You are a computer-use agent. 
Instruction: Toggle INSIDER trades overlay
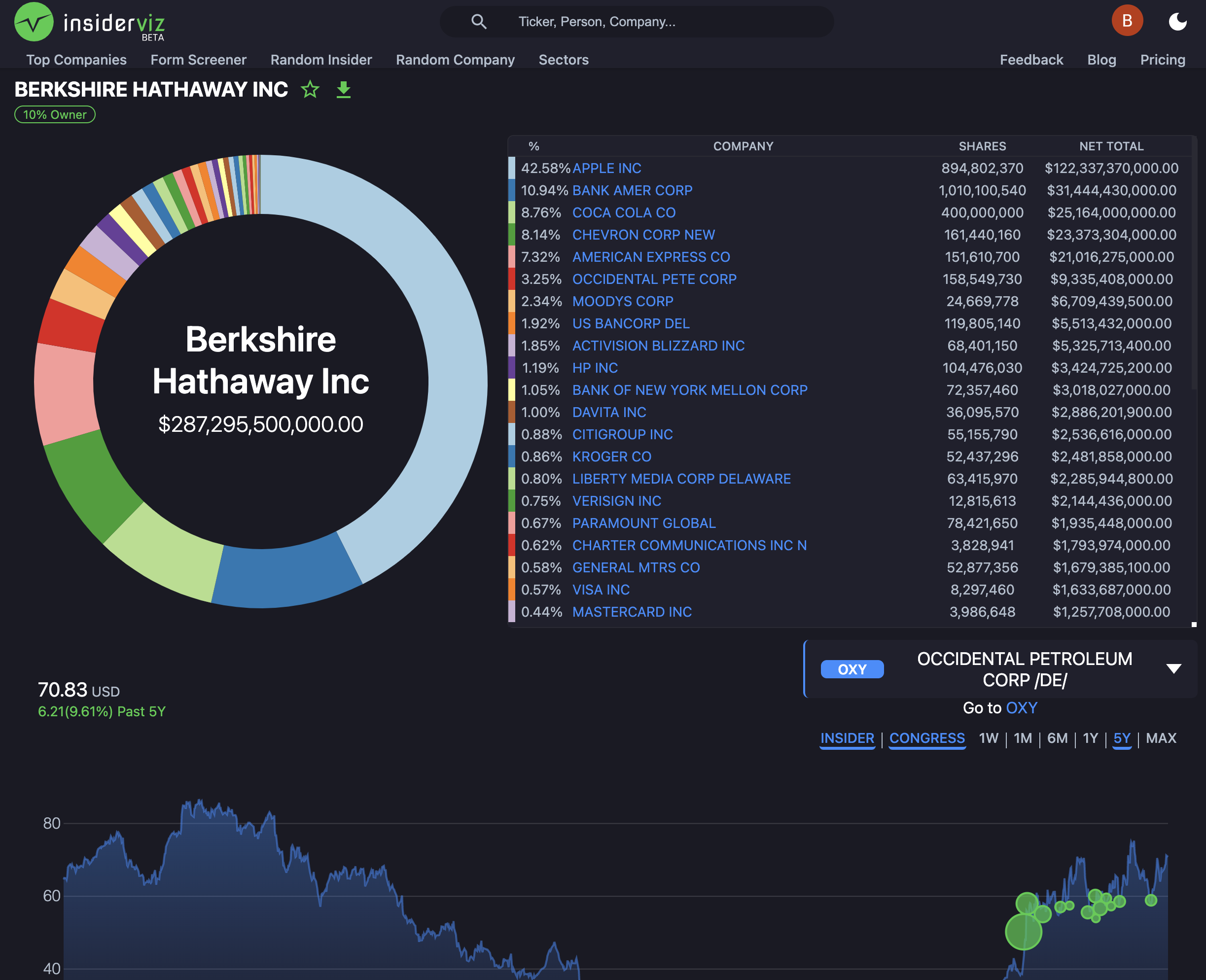pyautogui.click(x=847, y=738)
